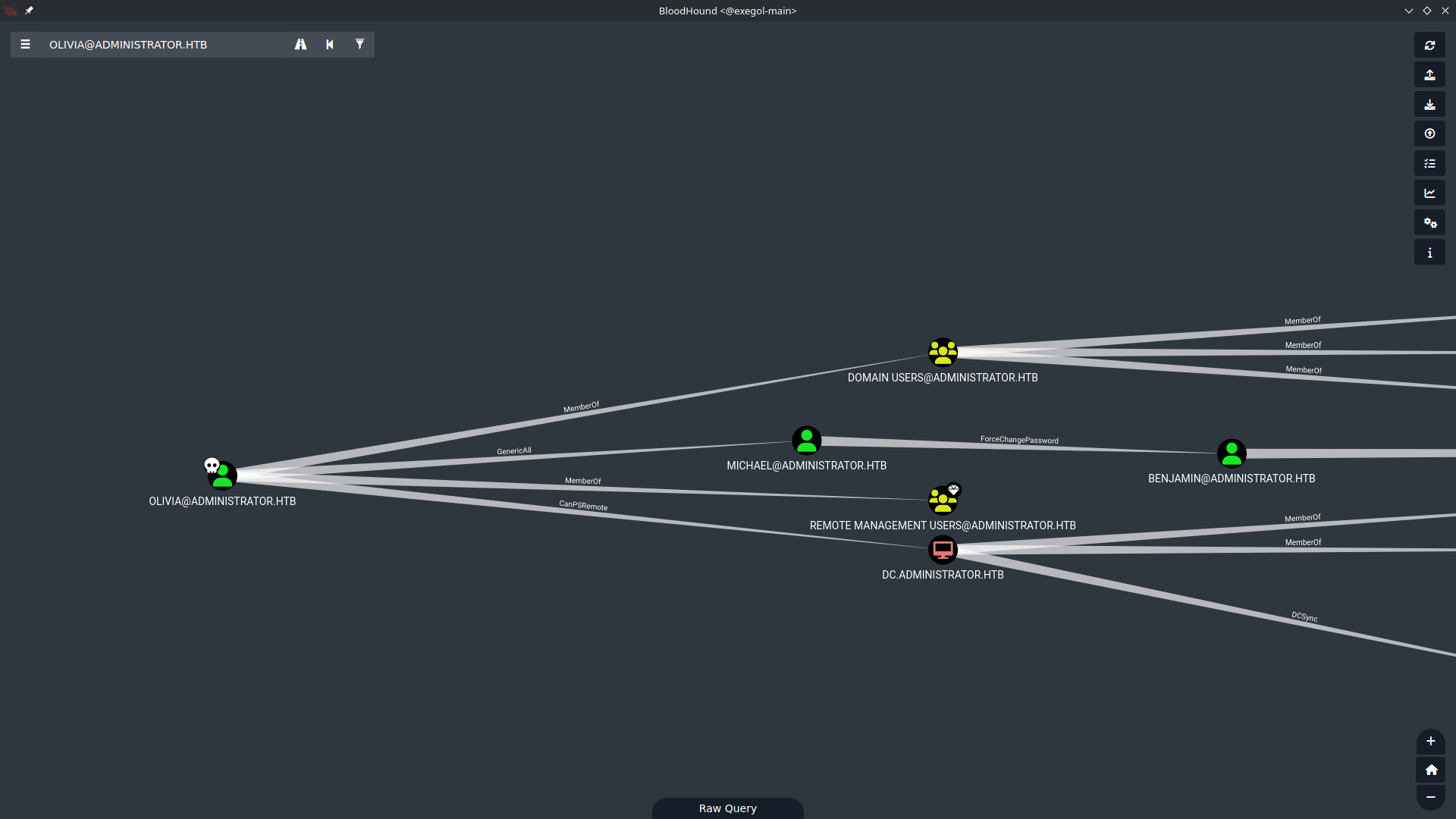This screenshot has width=1456, height=819.
Task: Open the chart statistics icon
Action: pyautogui.click(x=1429, y=193)
